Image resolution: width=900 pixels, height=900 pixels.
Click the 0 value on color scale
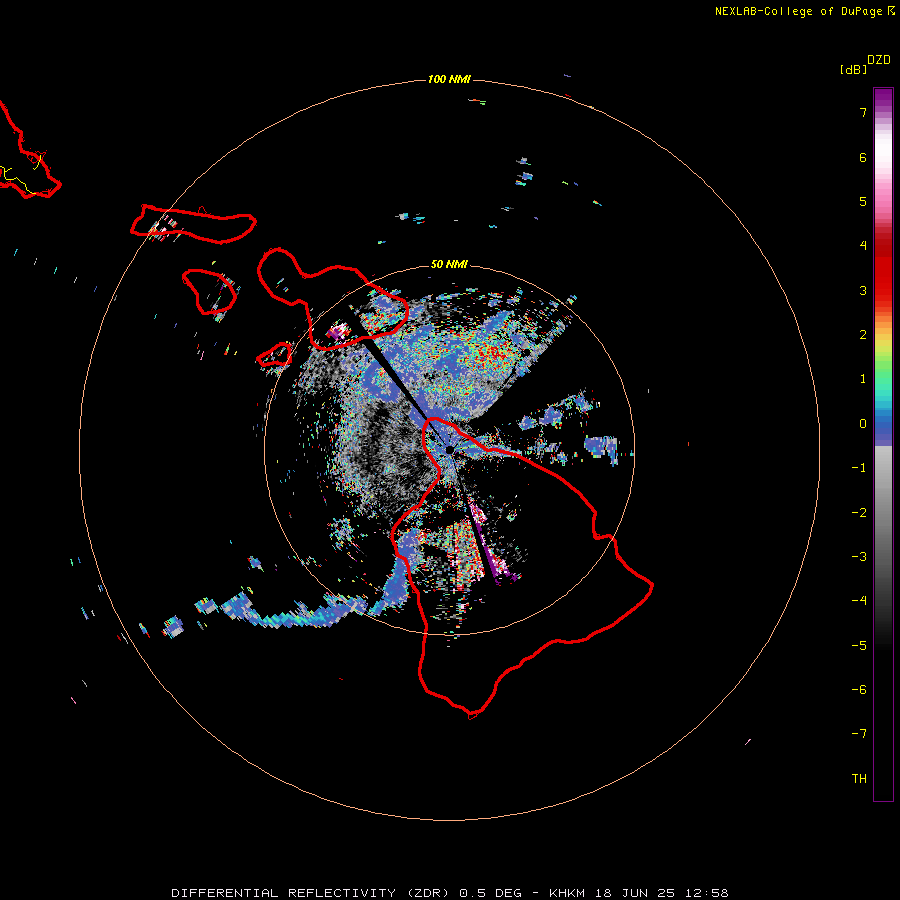click(x=863, y=424)
